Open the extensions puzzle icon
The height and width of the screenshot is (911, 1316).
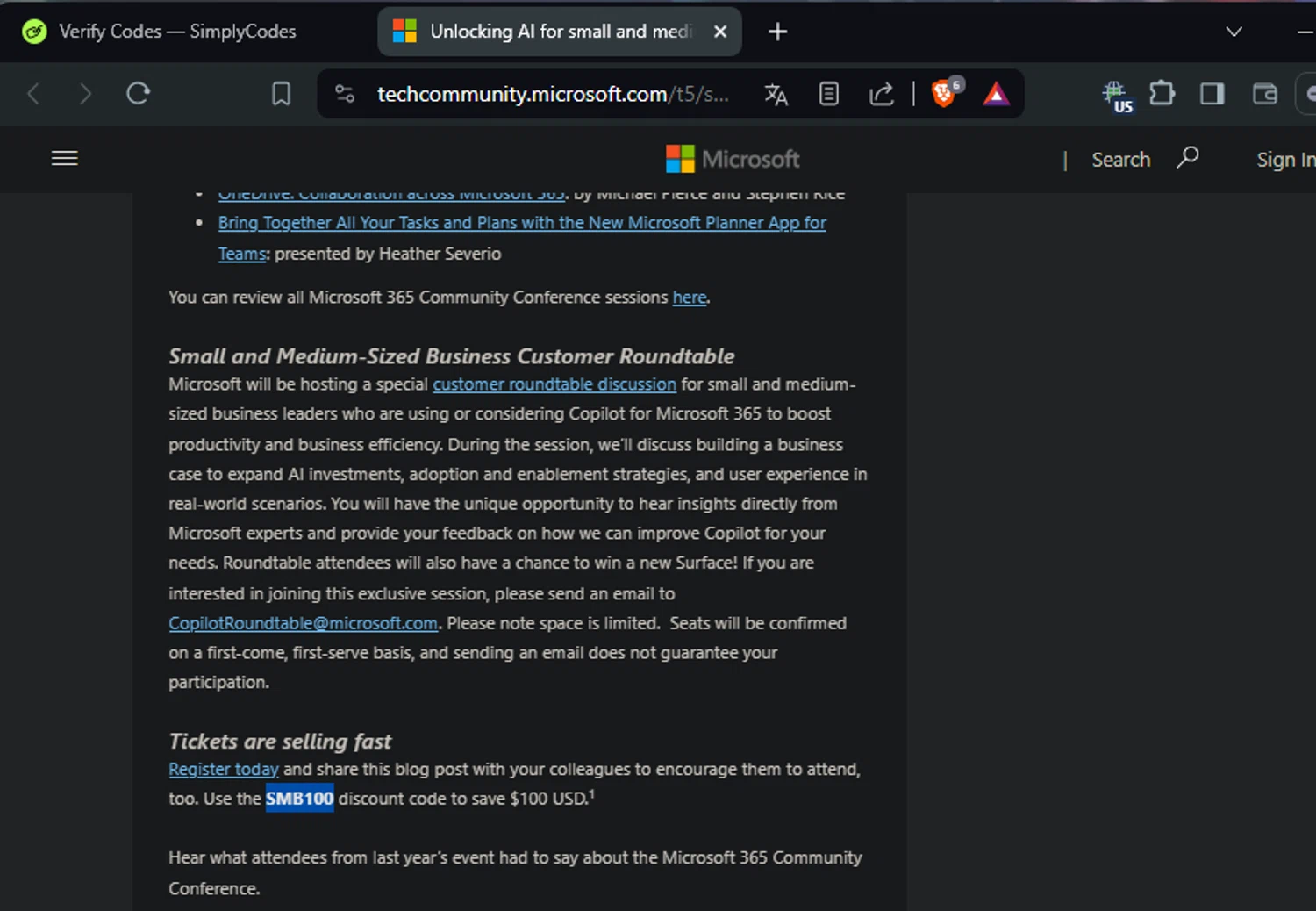pos(1162,93)
